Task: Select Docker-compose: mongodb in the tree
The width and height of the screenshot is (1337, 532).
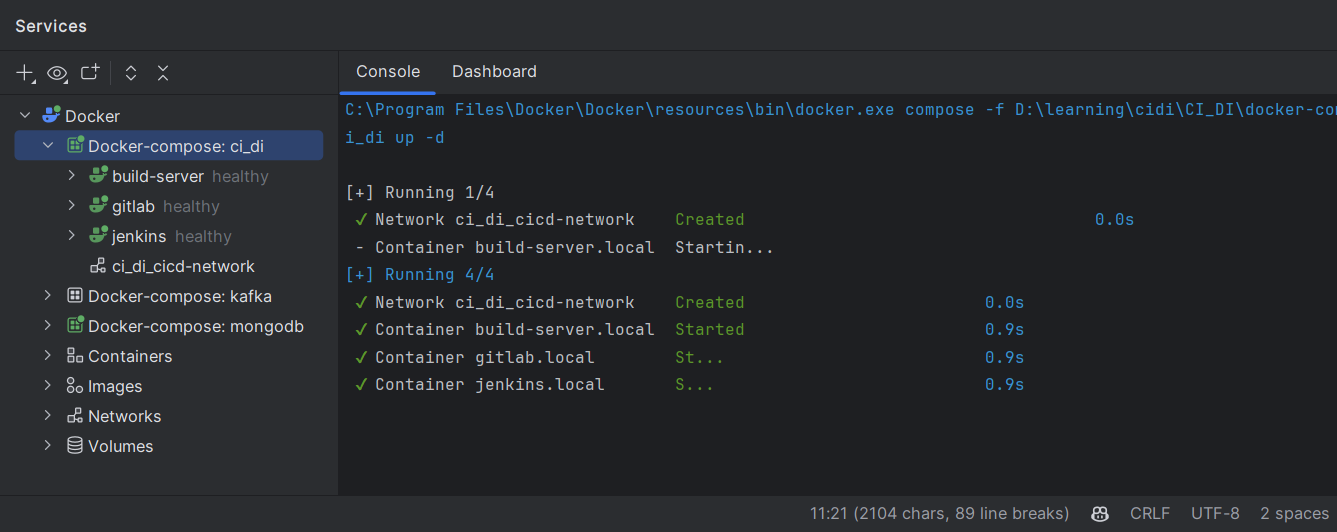Action: pos(196,326)
